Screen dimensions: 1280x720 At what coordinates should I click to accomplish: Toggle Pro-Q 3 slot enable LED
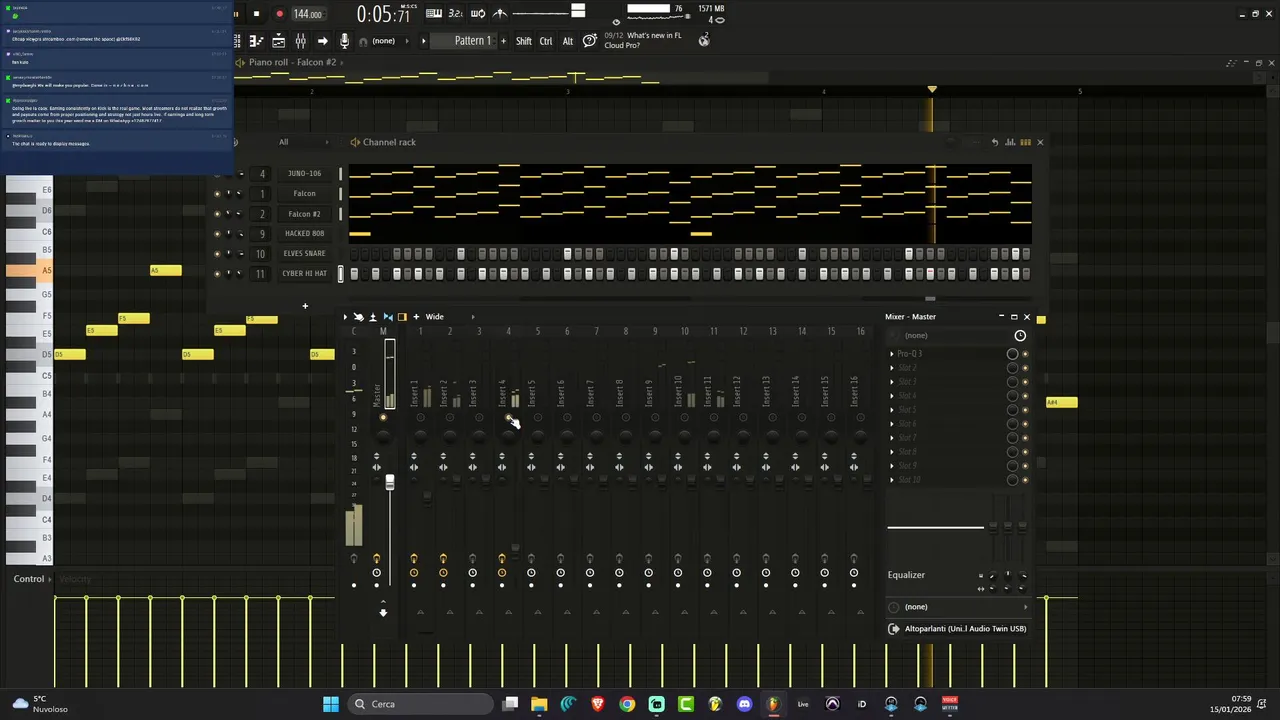tap(1024, 354)
